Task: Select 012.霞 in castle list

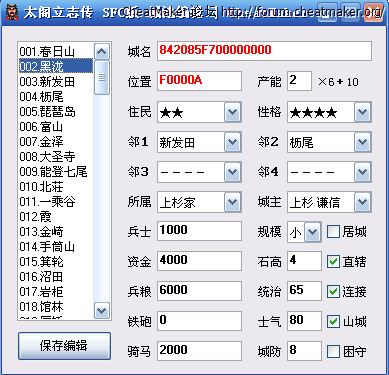Action: point(56,216)
